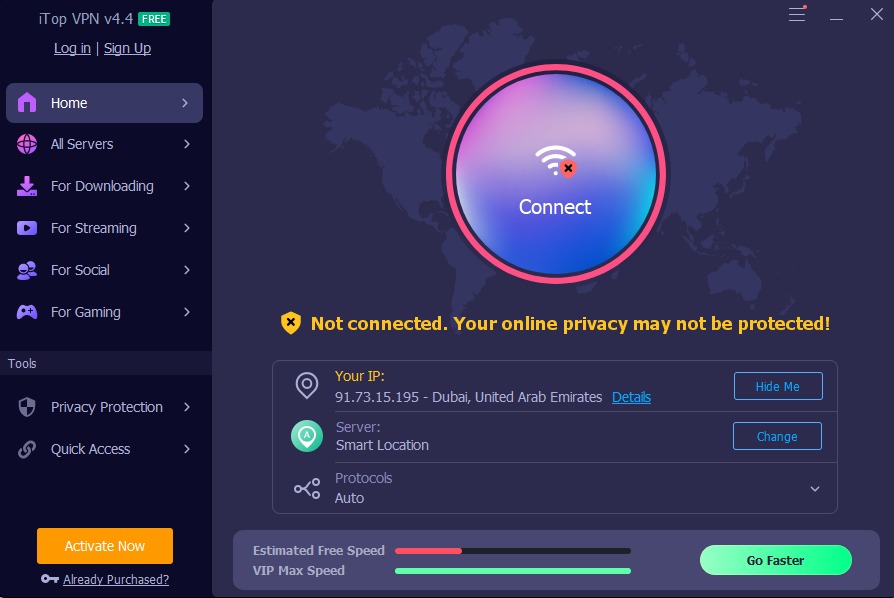Expand the Protocols dropdown chevron
894x598 pixels.
[815, 489]
